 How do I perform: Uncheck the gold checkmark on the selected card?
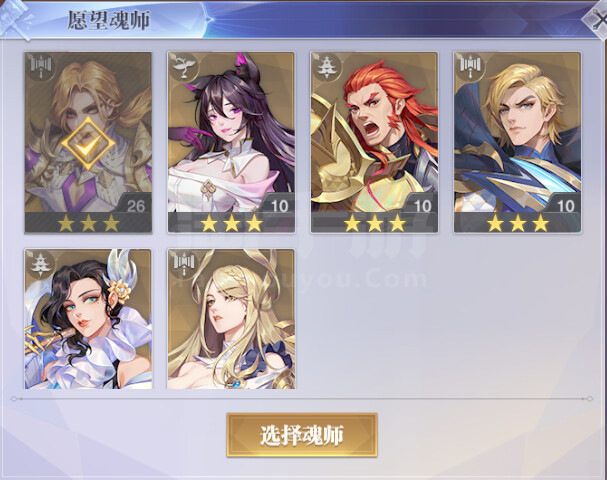click(x=88, y=144)
